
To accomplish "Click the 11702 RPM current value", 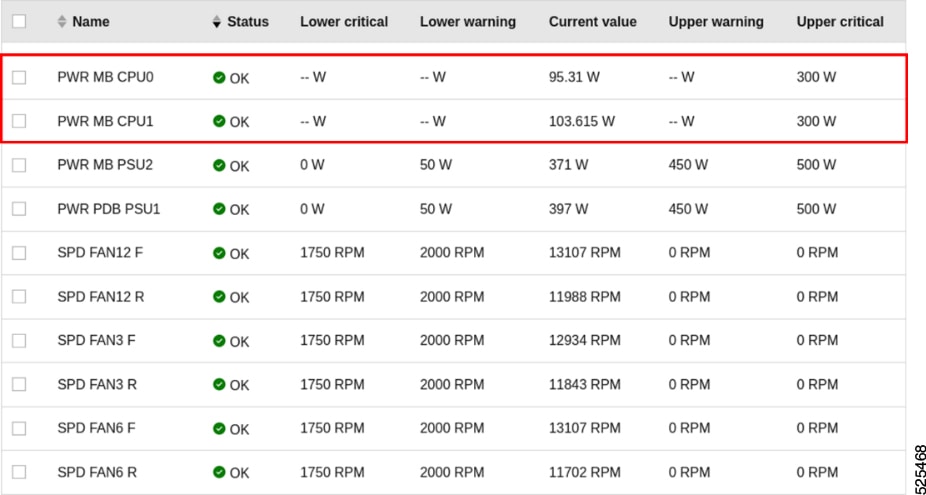I will tap(585, 472).
